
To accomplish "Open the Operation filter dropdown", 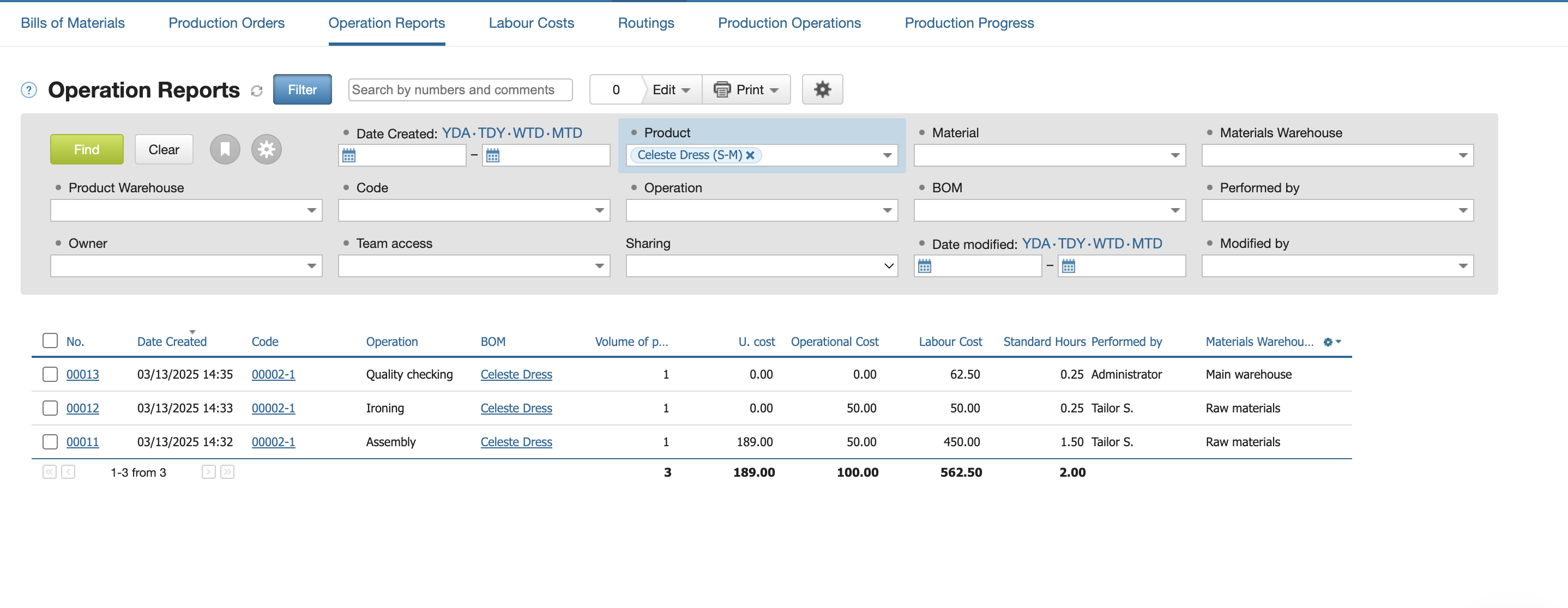I will [x=761, y=210].
